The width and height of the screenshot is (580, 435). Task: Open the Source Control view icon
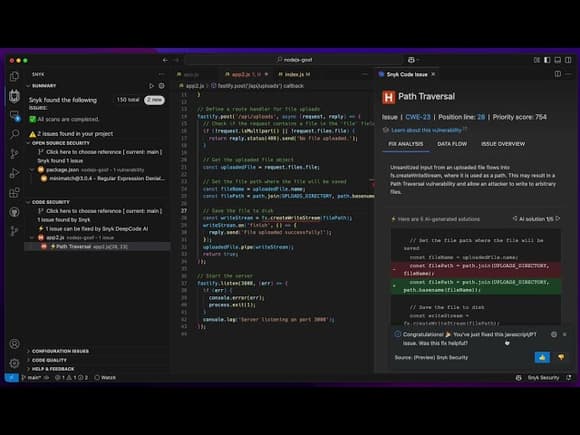click(x=14, y=154)
